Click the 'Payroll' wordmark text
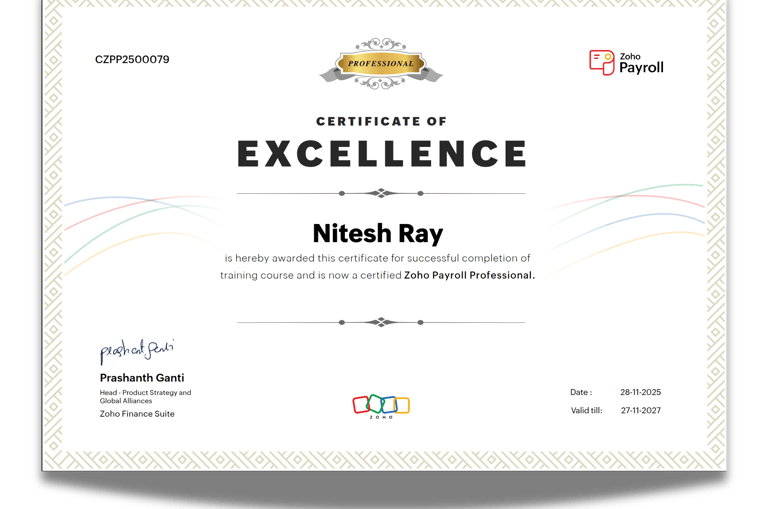 click(x=641, y=68)
